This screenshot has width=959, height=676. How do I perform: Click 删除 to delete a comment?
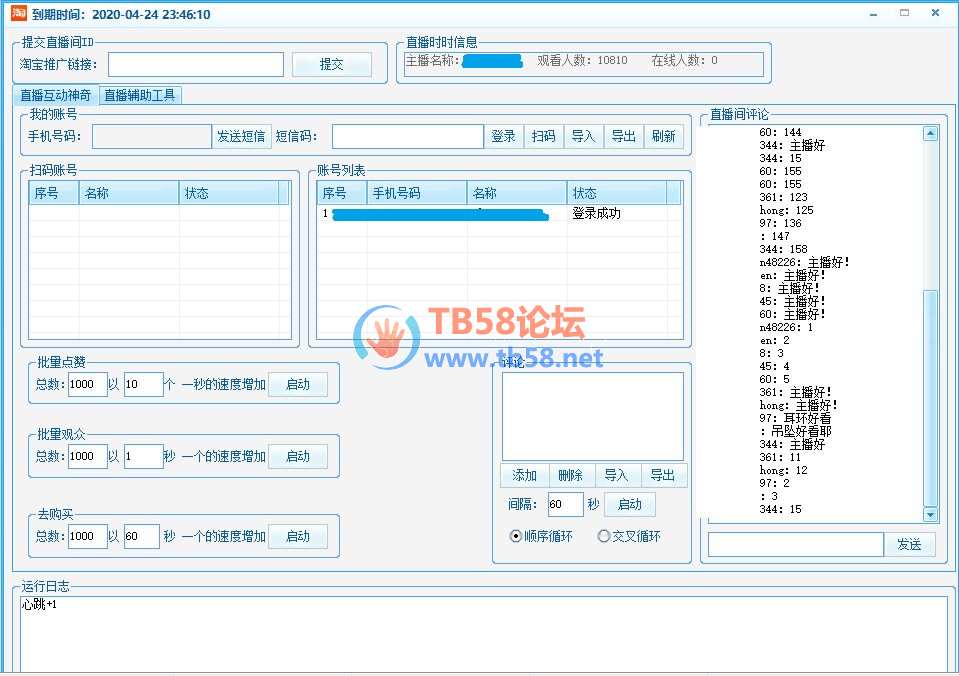pyautogui.click(x=570, y=476)
